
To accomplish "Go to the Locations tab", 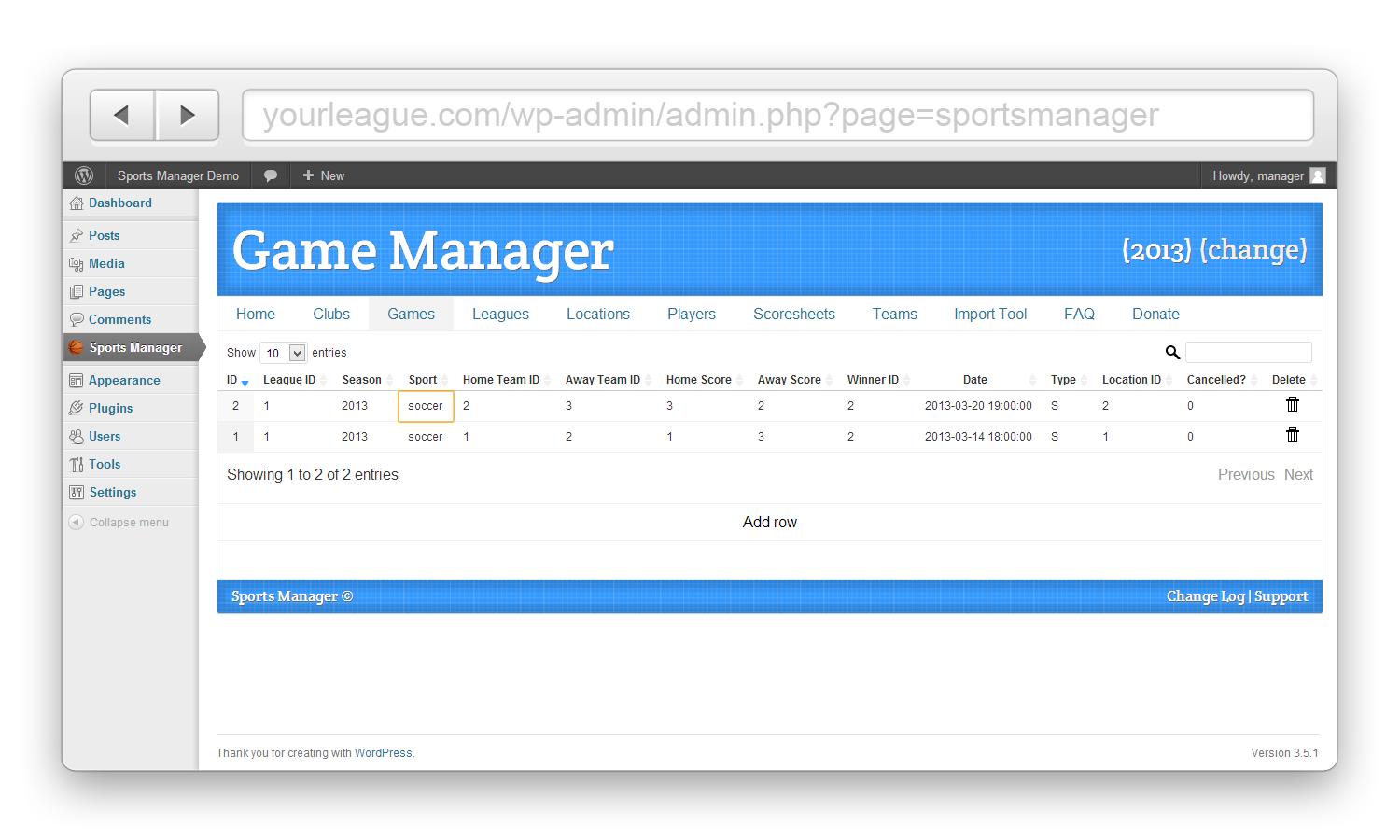I will tap(598, 315).
